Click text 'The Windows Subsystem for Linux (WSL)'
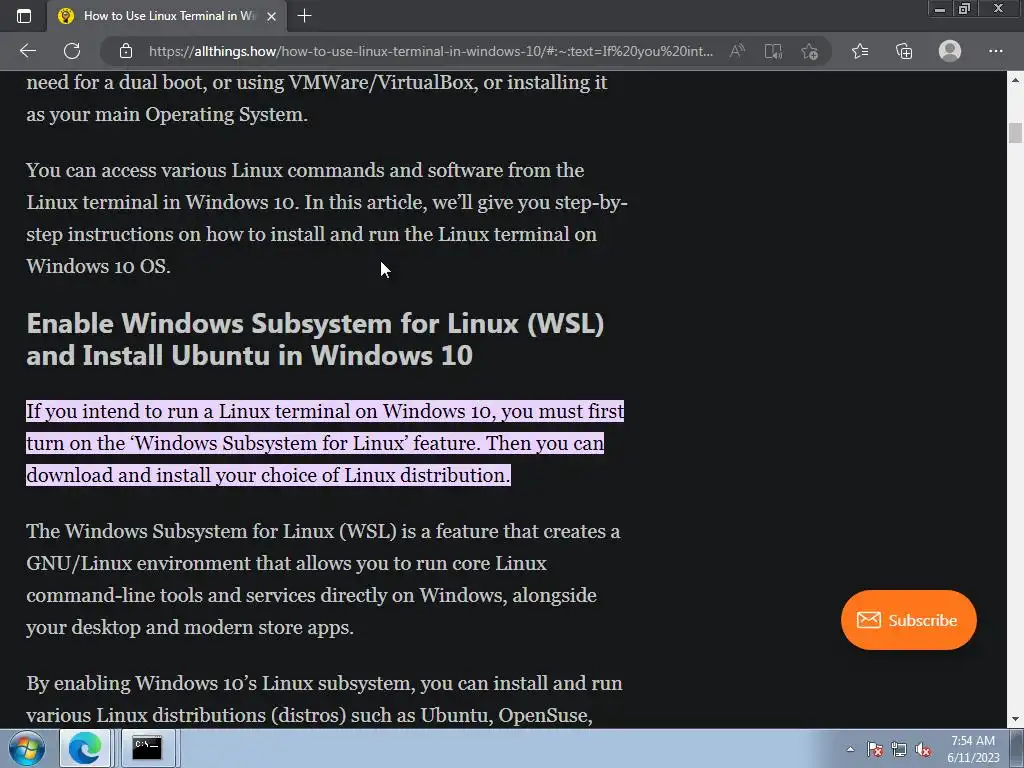This screenshot has width=1024, height=768. [x=212, y=531]
